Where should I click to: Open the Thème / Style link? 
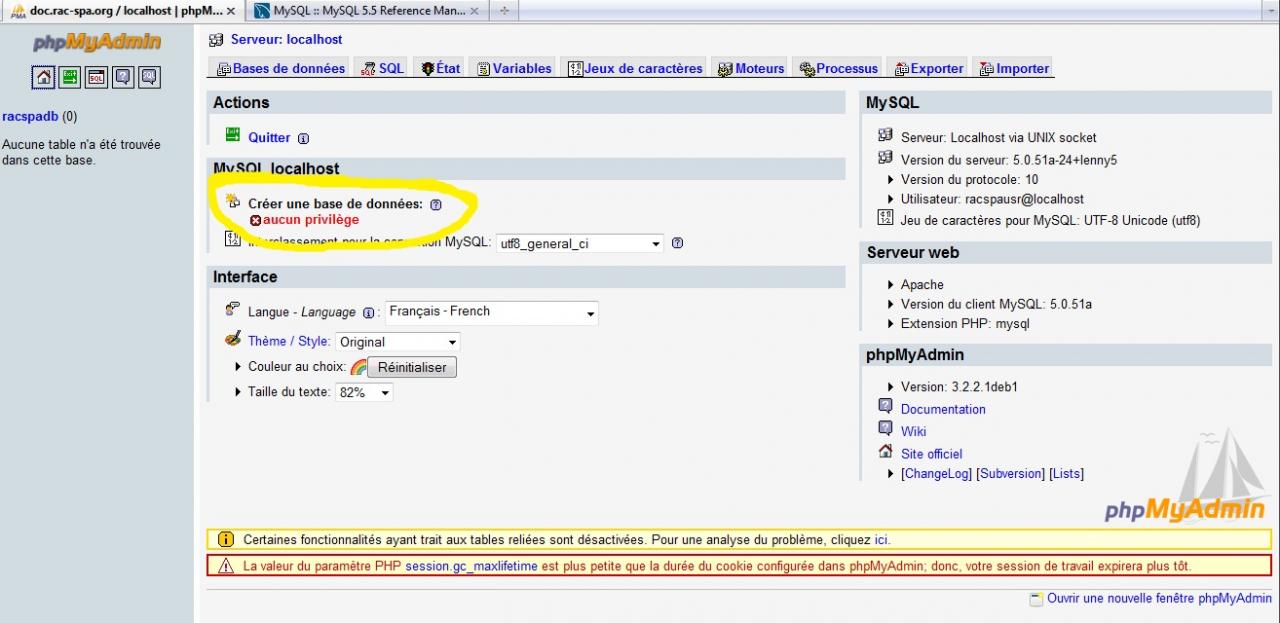coord(289,341)
